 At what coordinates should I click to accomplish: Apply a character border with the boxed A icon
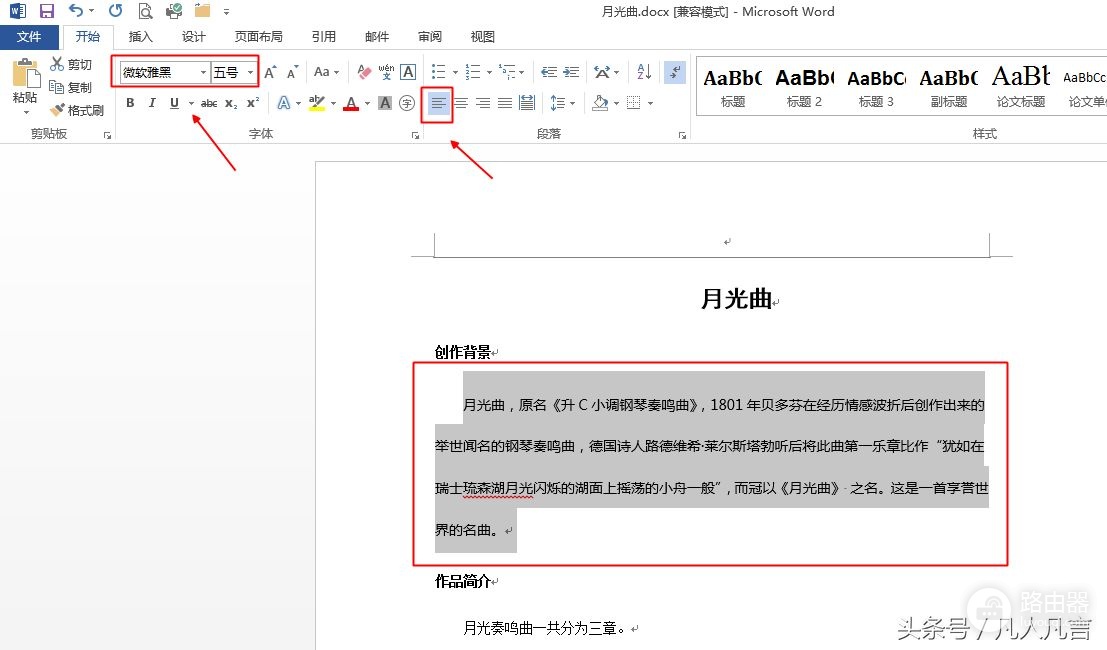tap(408, 72)
